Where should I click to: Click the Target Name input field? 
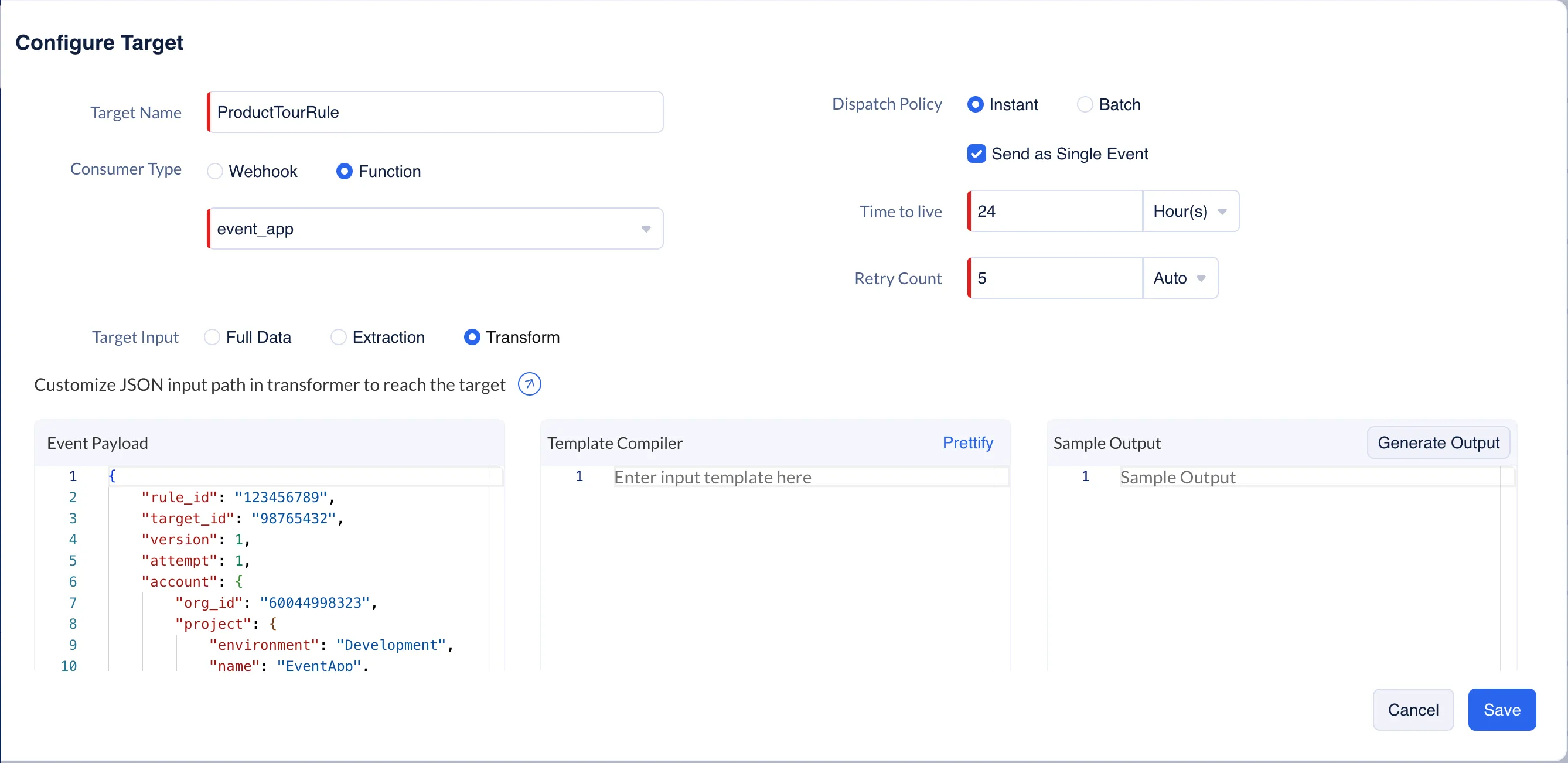pos(435,112)
